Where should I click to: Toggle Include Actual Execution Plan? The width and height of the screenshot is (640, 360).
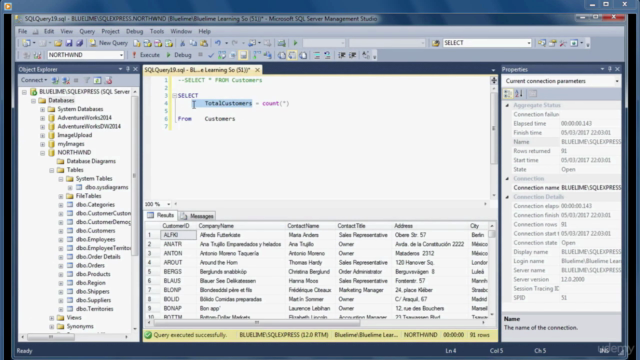coord(257,55)
